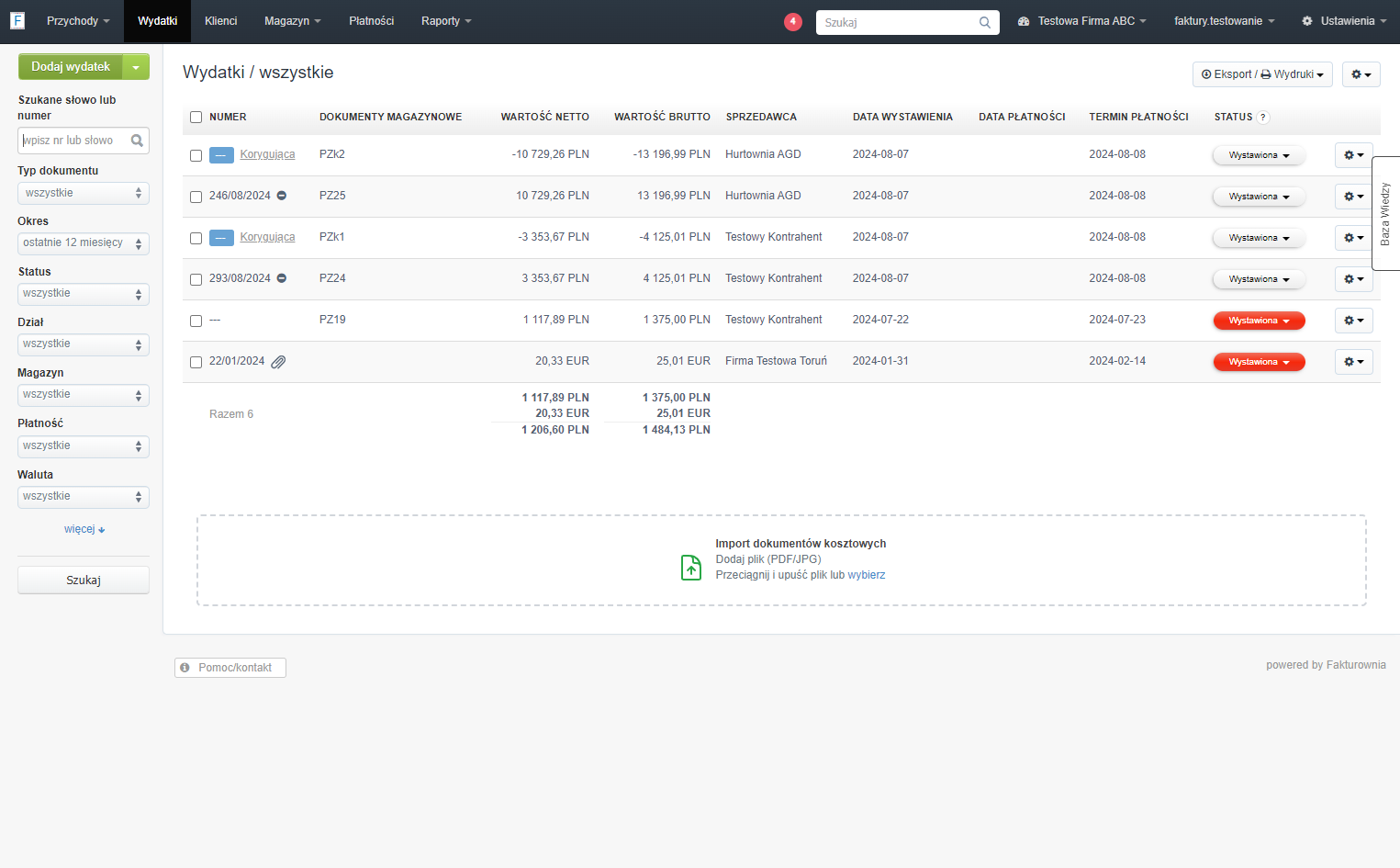Open gear actions for invoice 246/08/2024
Viewport: 1400px width, 868px height.
(x=1354, y=197)
